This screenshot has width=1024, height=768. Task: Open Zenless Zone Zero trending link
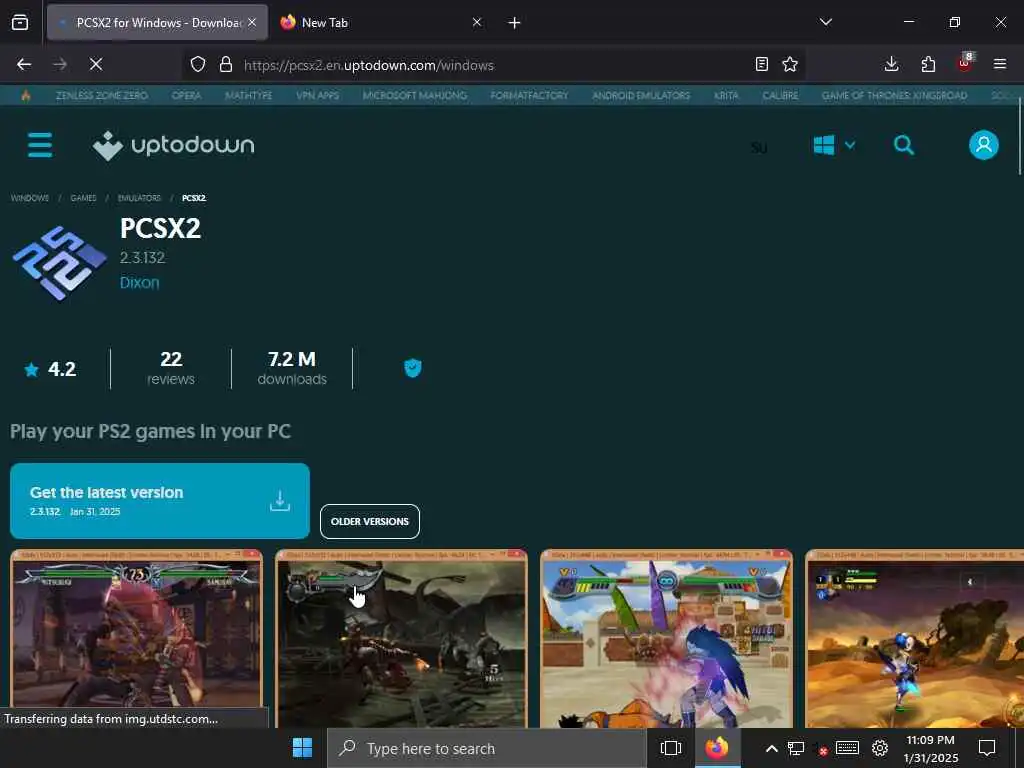(102, 95)
